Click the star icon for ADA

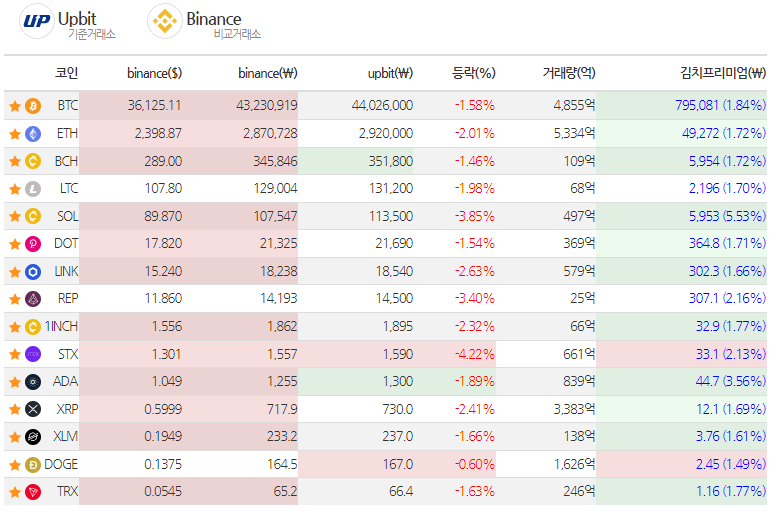tap(15, 382)
